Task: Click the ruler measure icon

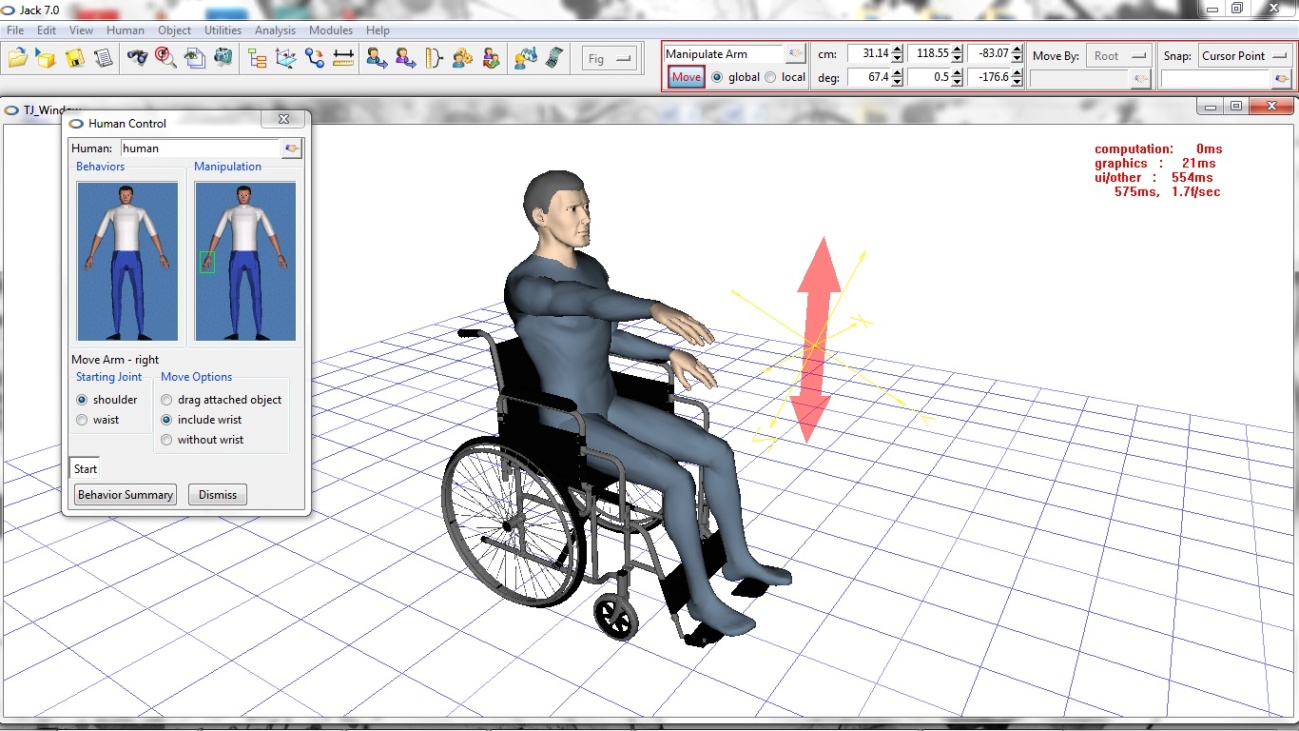Action: pyautogui.click(x=344, y=58)
